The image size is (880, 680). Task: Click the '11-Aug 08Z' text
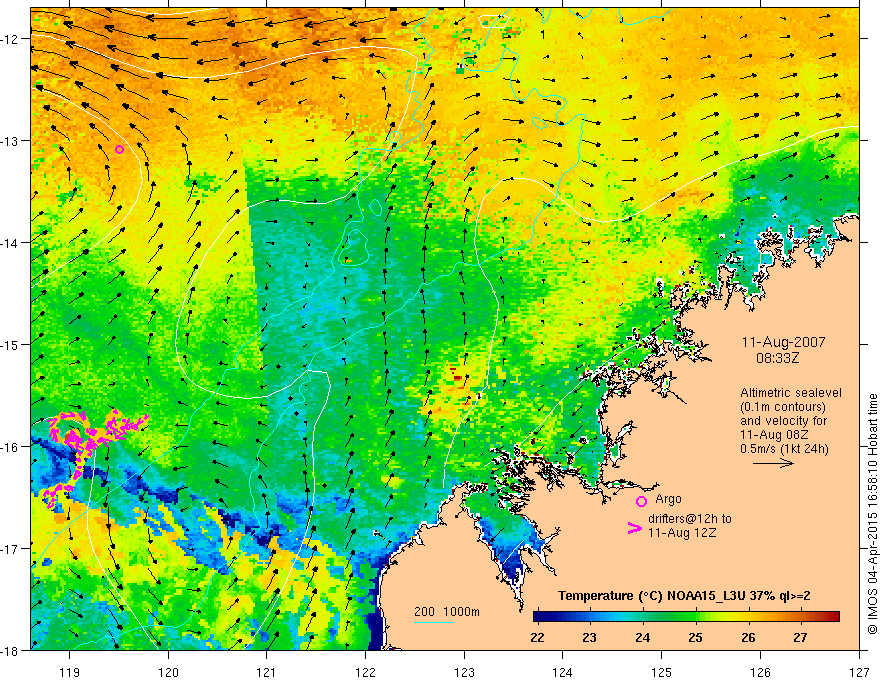tap(771, 435)
